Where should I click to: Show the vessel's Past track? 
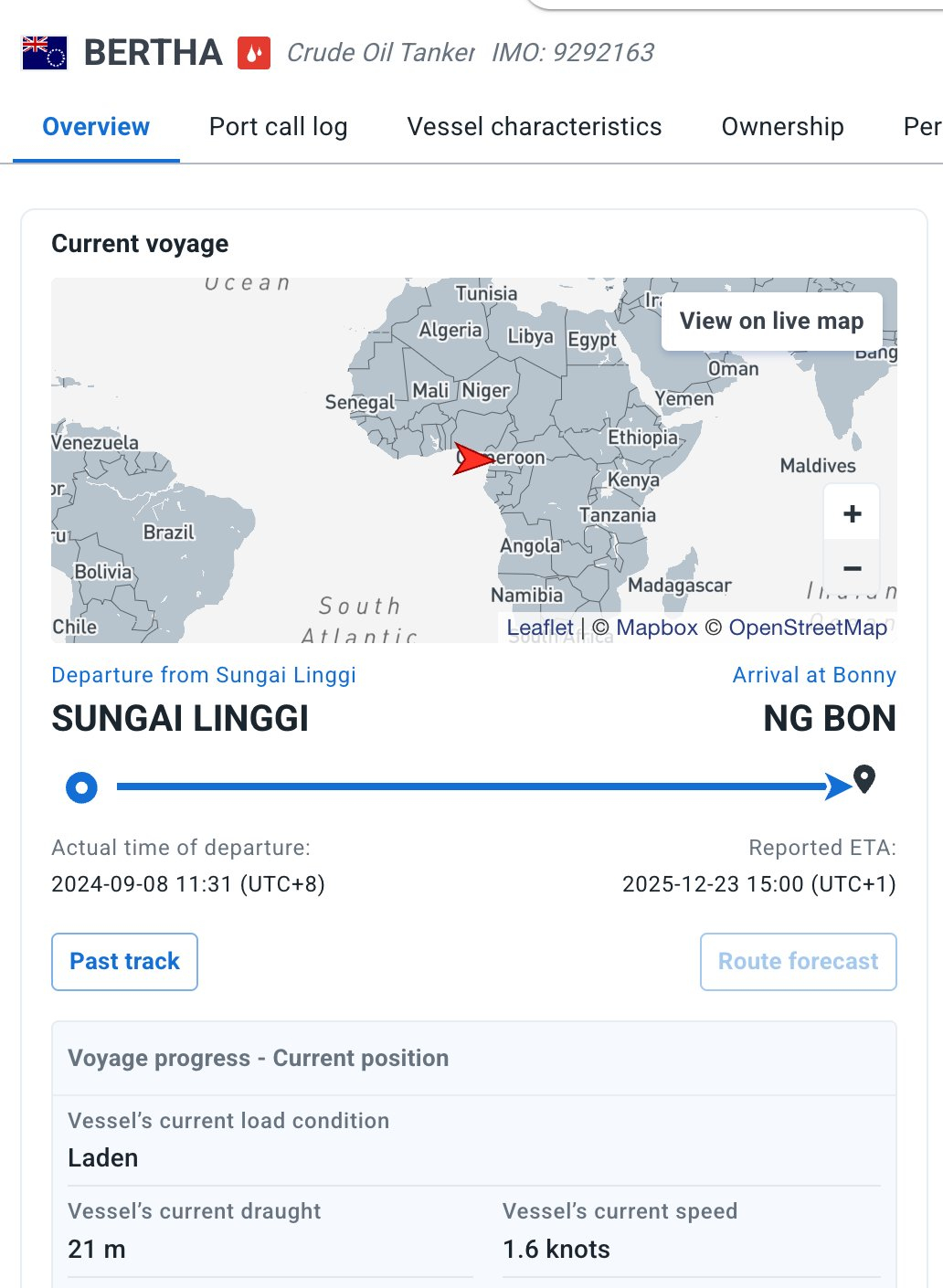click(x=124, y=961)
